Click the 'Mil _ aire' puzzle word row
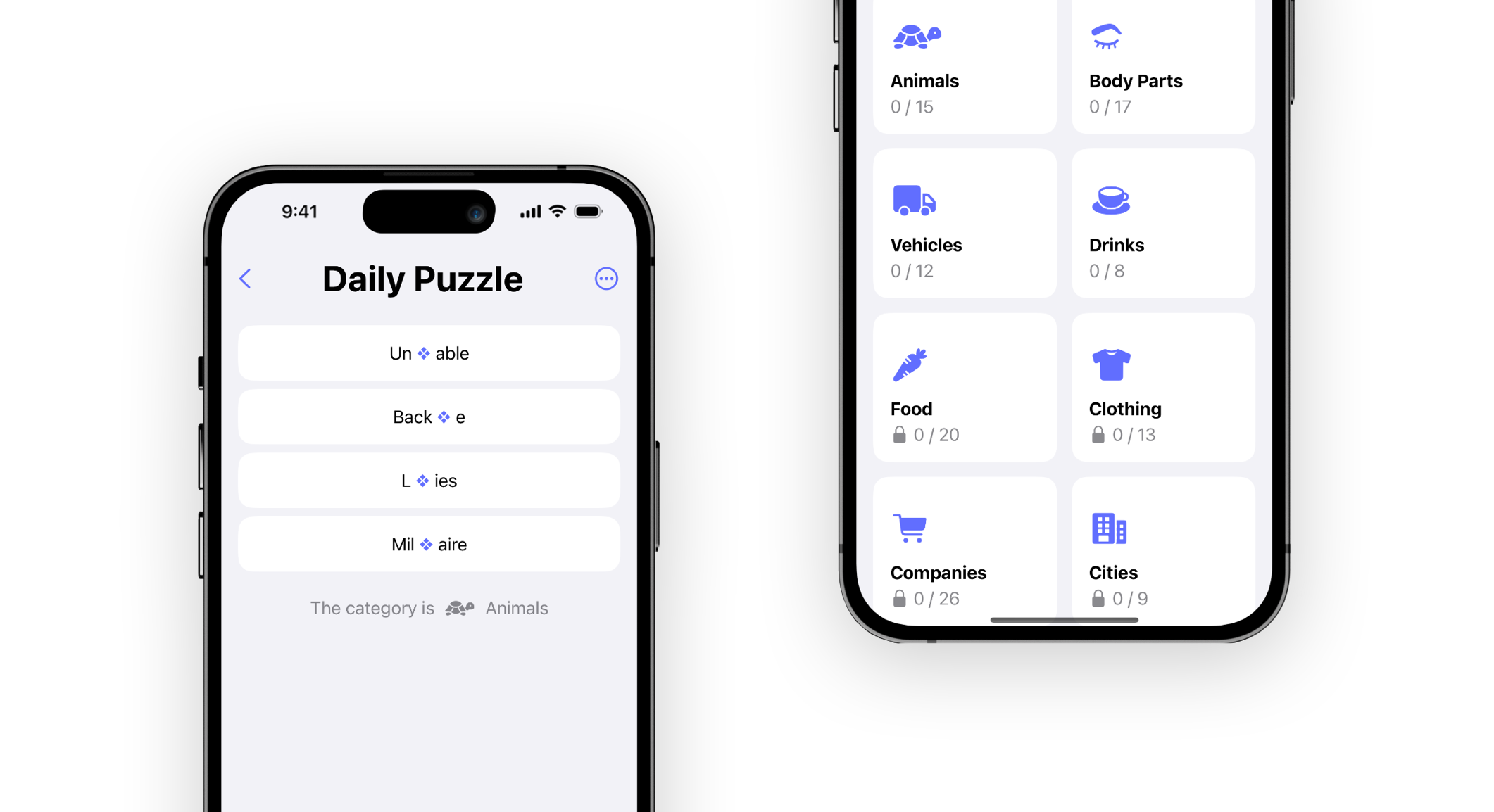 (428, 544)
